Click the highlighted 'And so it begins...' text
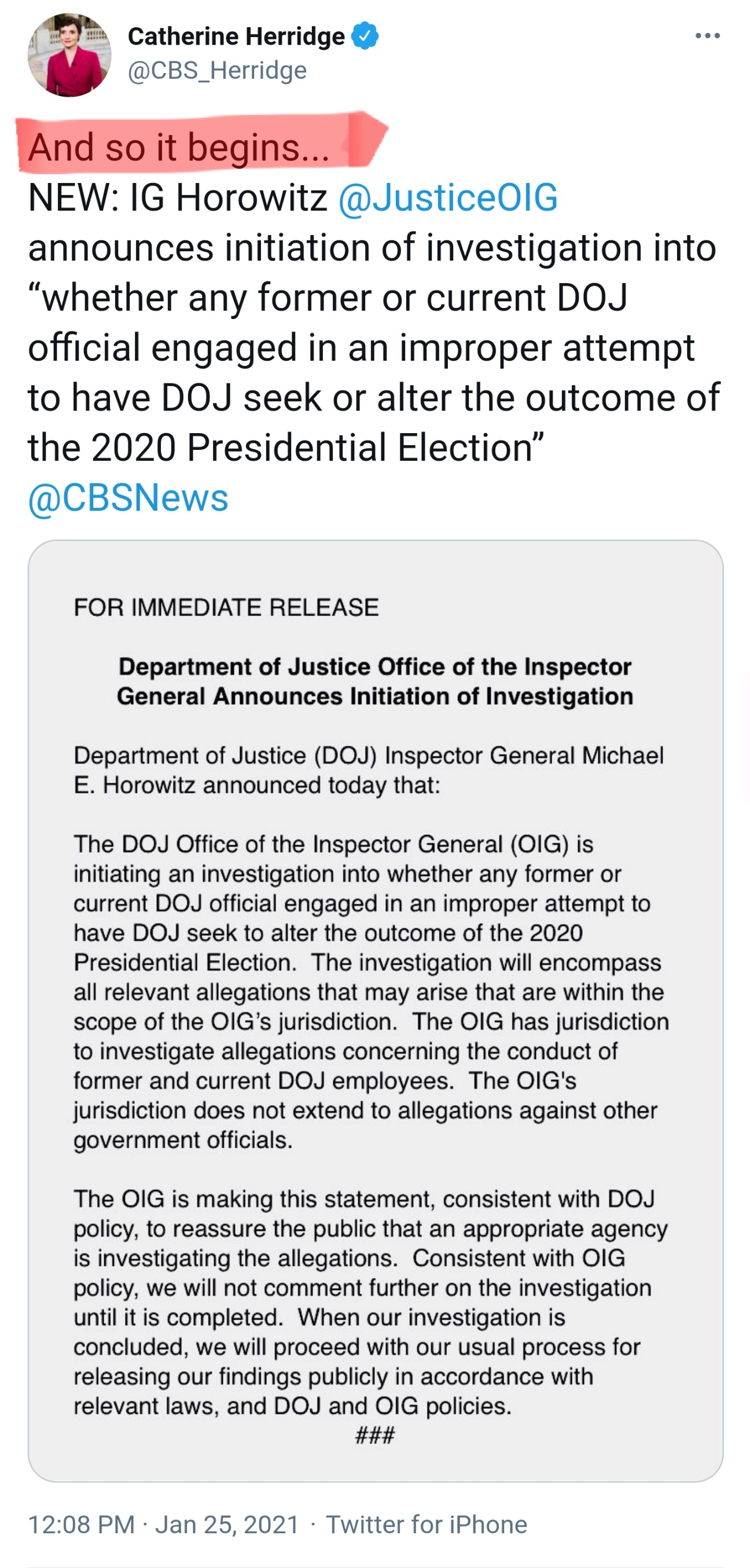 click(179, 147)
